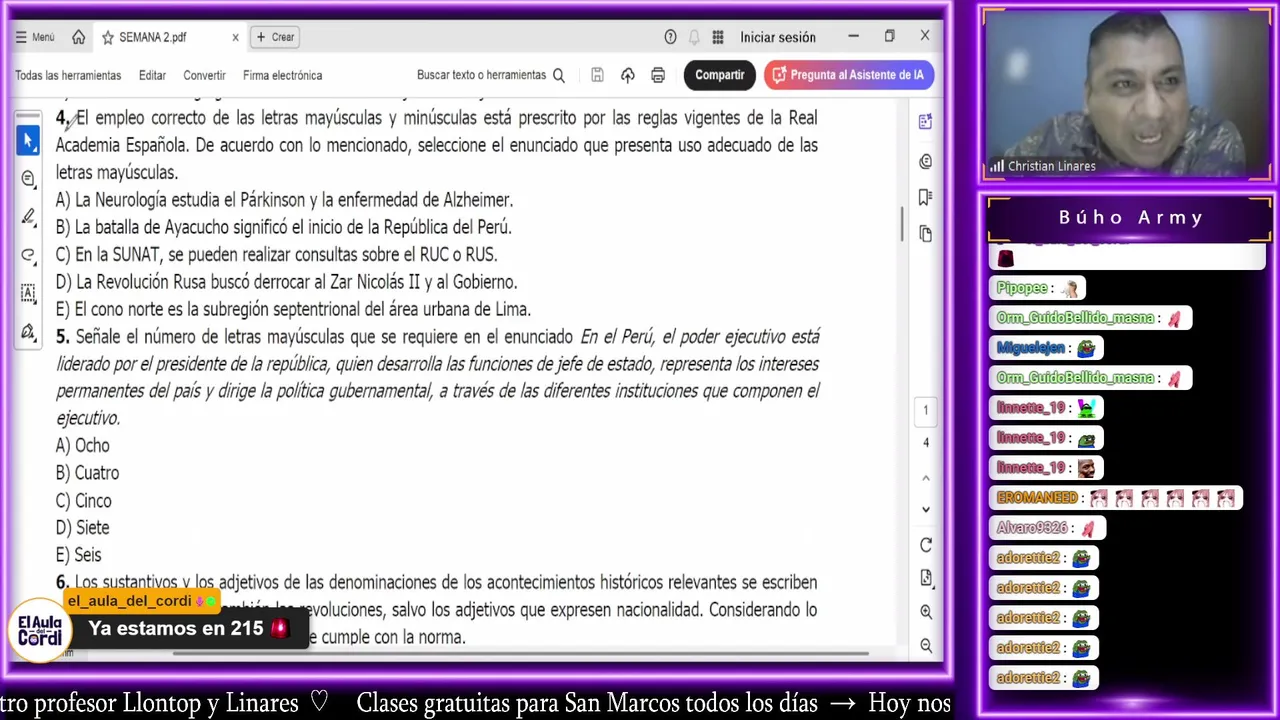Open the Editar menu
Screen dimensions: 1280x720
(152, 75)
